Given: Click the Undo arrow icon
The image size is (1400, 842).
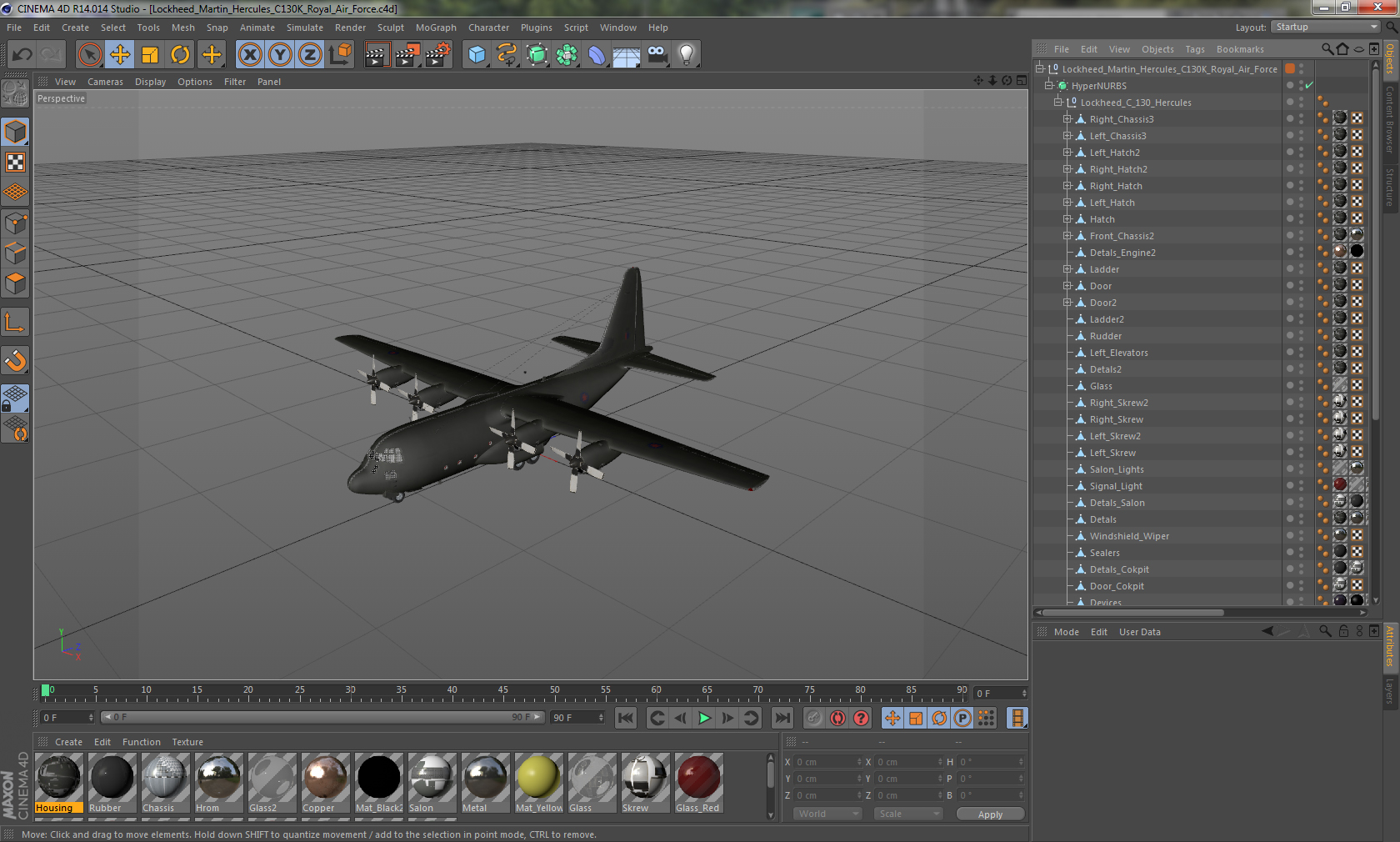Looking at the screenshot, I should pos(22,55).
